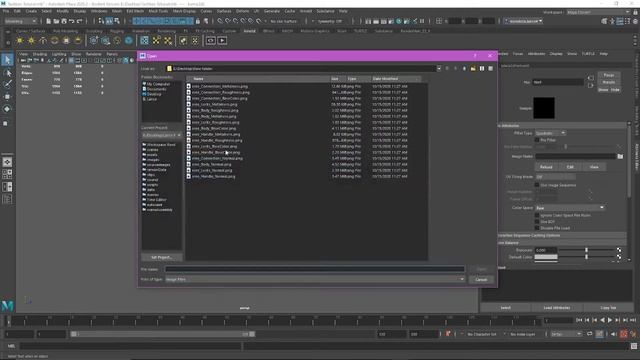Open the viewport Shading menu
Viewport: 640px width, 360px height.
tap(40, 54)
